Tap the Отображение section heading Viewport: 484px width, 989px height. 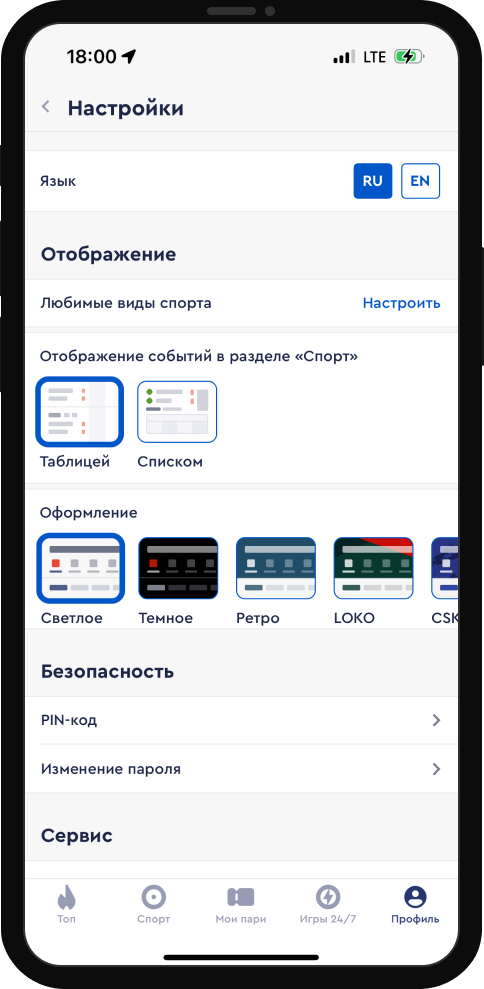pyautogui.click(x=109, y=255)
